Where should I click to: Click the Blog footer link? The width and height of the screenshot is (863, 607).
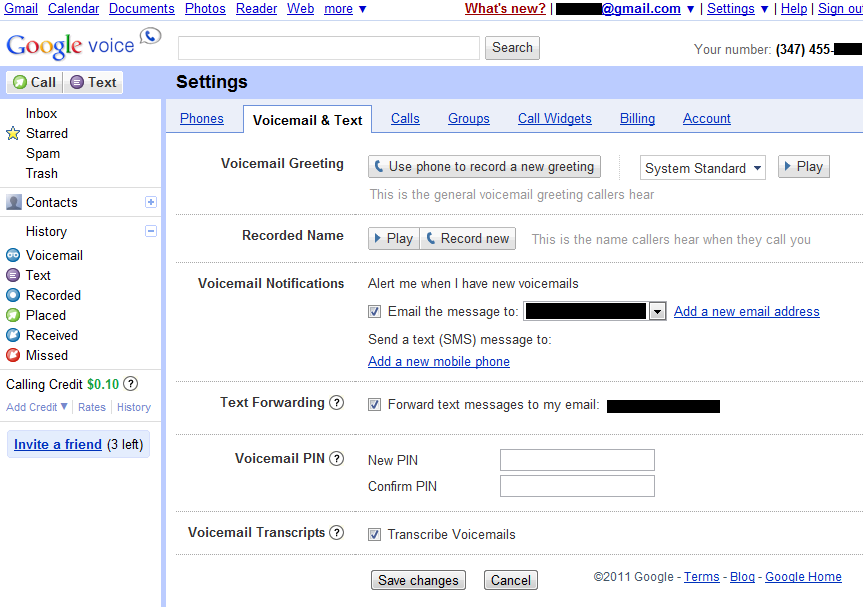pos(742,577)
